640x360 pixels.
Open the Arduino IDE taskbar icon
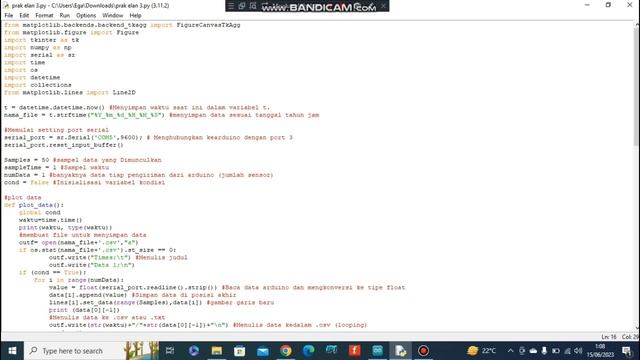click(x=378, y=351)
